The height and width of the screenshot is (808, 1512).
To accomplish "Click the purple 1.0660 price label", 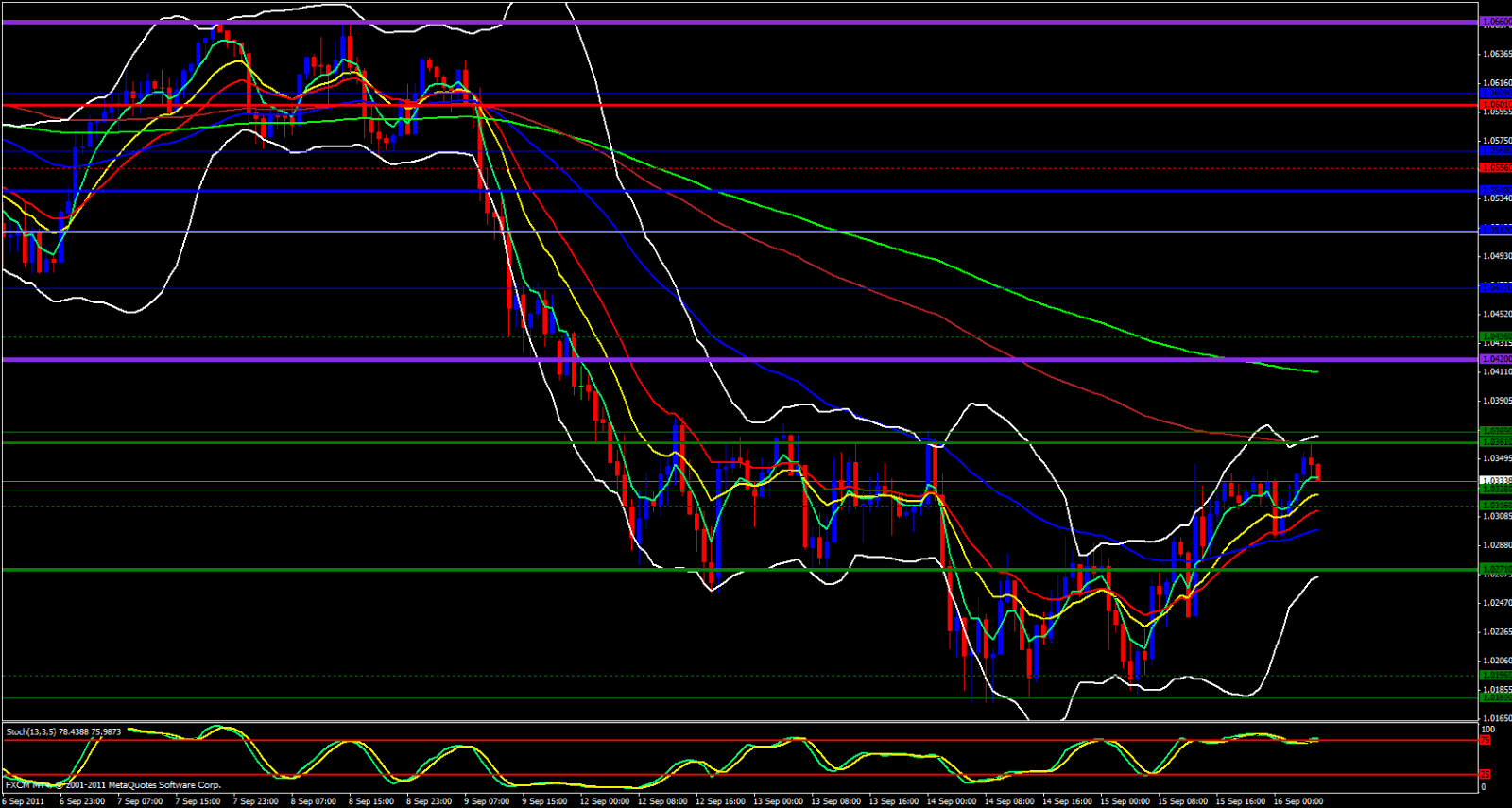I will (1494, 21).
